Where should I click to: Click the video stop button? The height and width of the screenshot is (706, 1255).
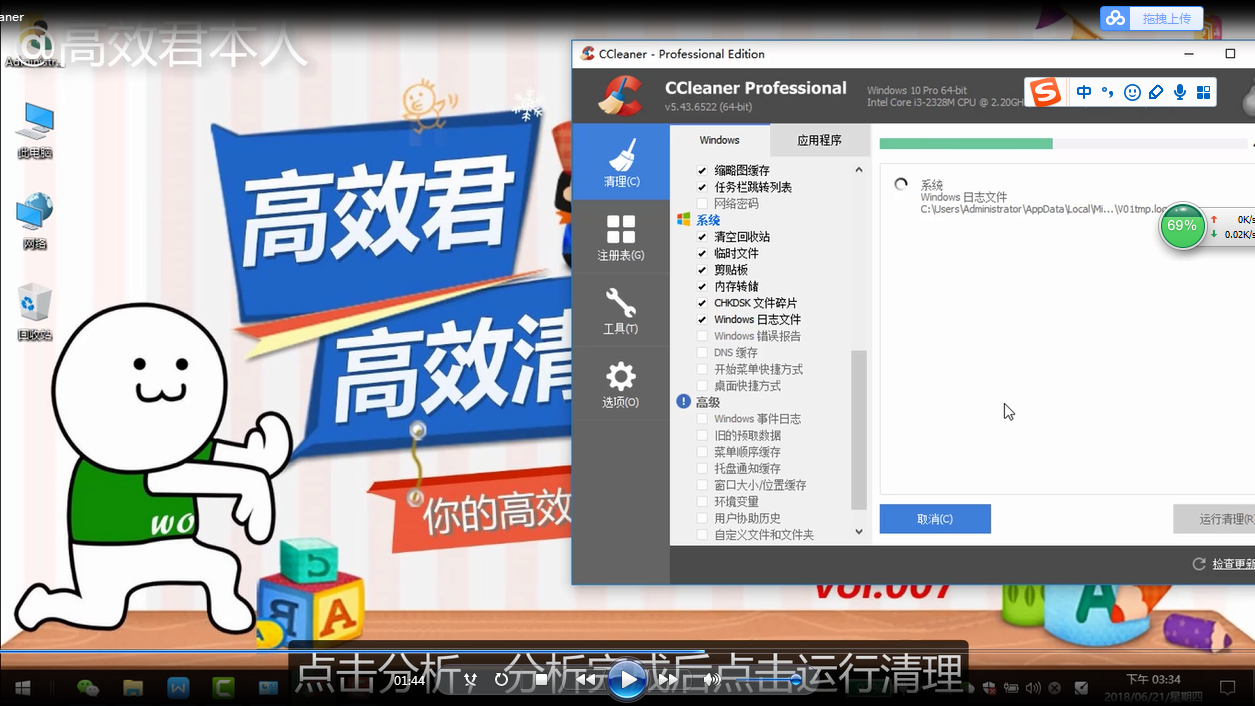point(541,680)
